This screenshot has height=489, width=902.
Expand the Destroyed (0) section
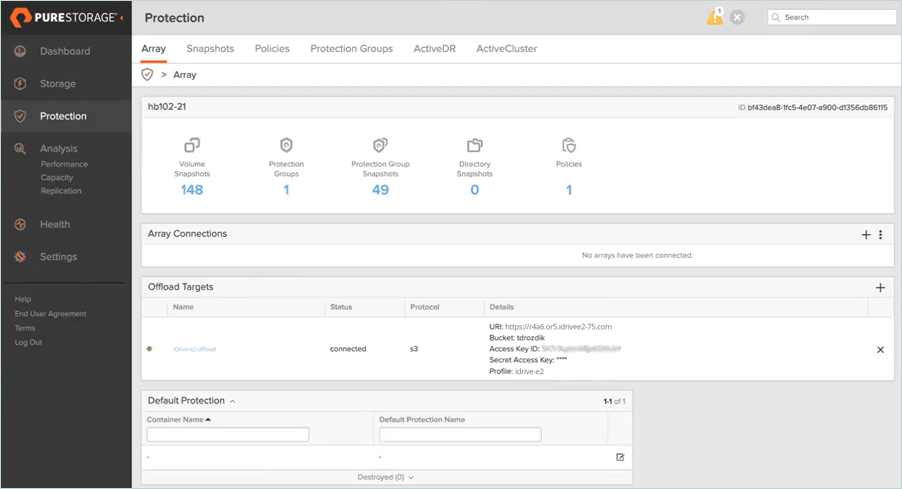click(x=386, y=477)
